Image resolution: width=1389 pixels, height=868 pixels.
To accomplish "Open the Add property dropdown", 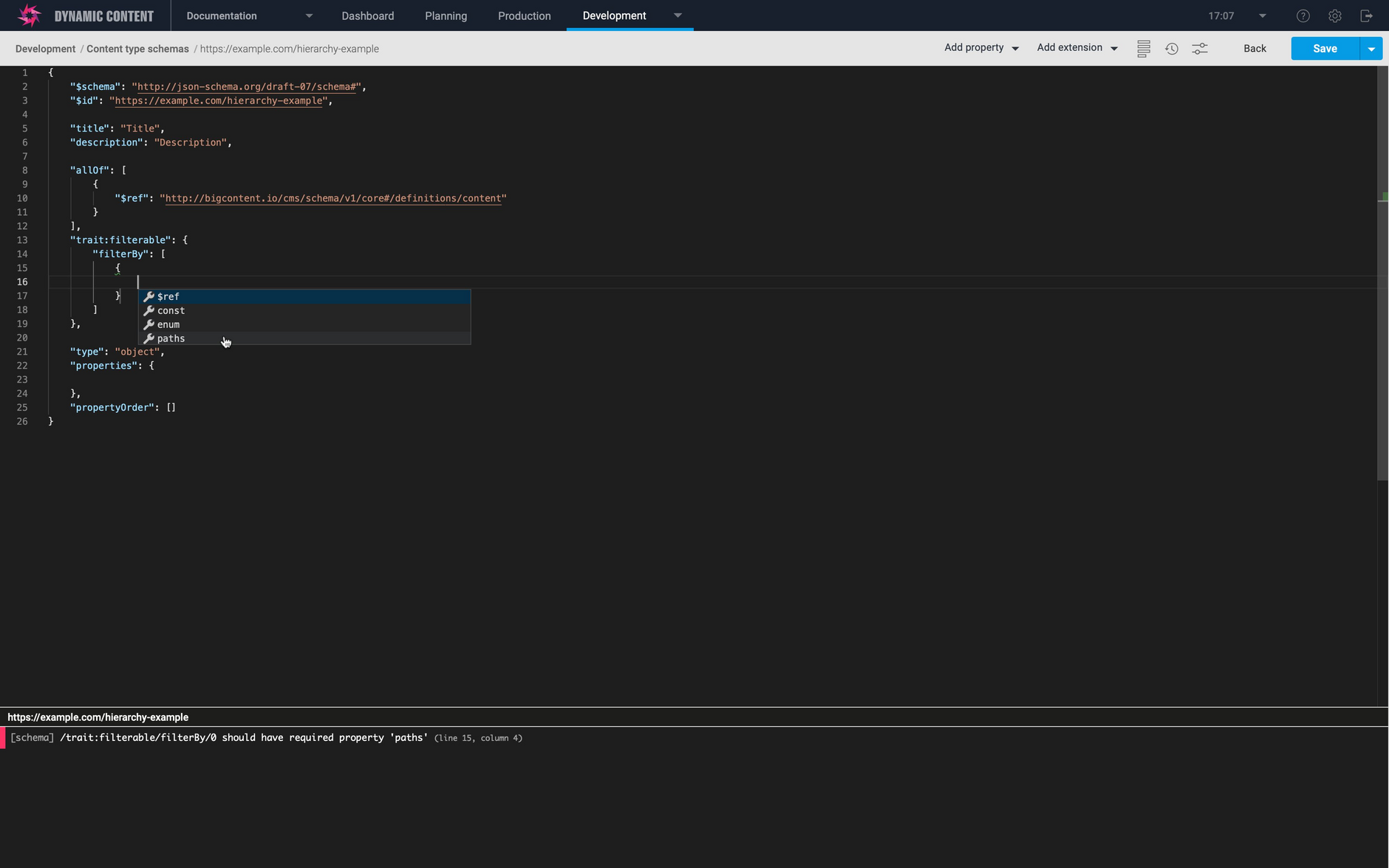I will coord(980,47).
